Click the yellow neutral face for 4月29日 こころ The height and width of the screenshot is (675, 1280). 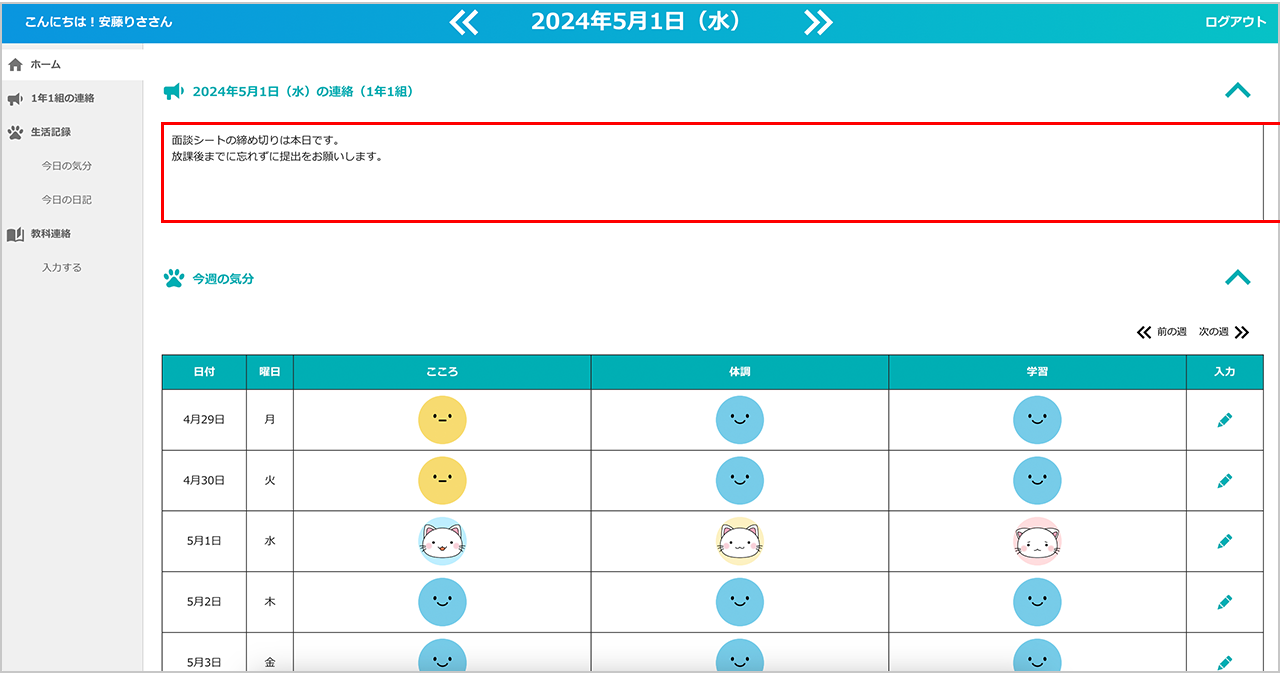pos(442,420)
